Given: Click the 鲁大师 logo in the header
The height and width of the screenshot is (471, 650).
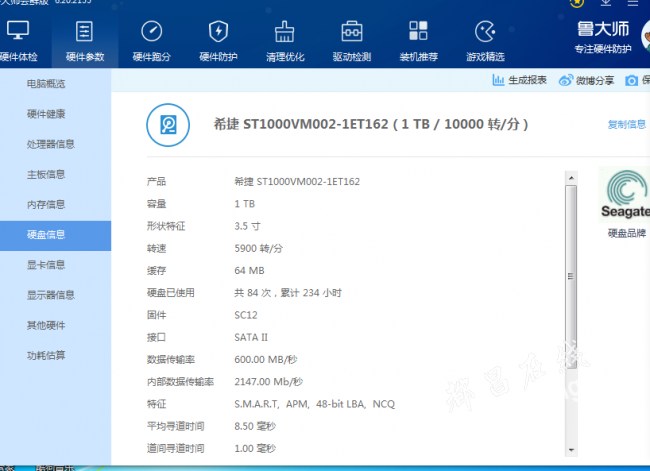Looking at the screenshot, I should click(603, 29).
